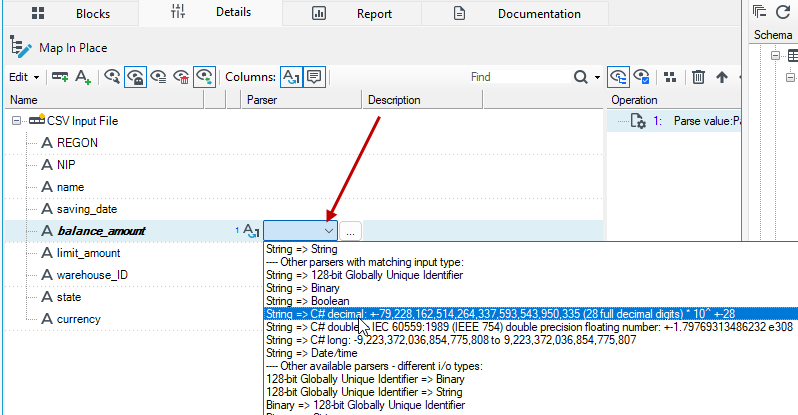Delete operation with the trash bin icon
The width and height of the screenshot is (798, 415).
698,77
